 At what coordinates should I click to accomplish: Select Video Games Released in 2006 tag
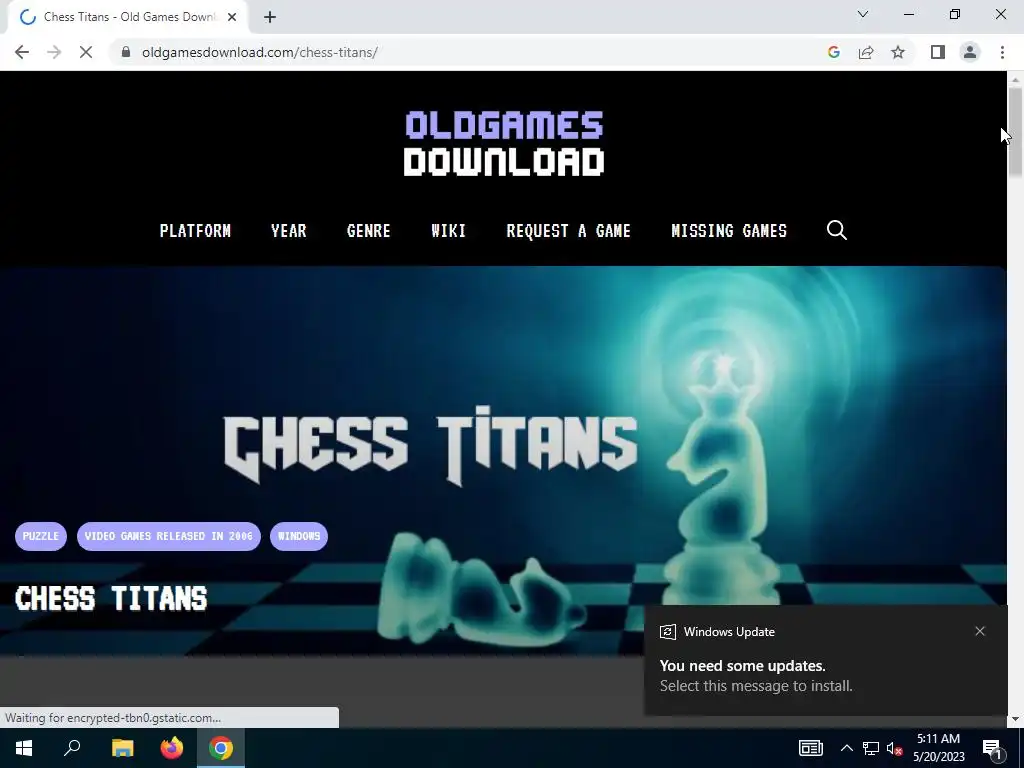tap(168, 536)
